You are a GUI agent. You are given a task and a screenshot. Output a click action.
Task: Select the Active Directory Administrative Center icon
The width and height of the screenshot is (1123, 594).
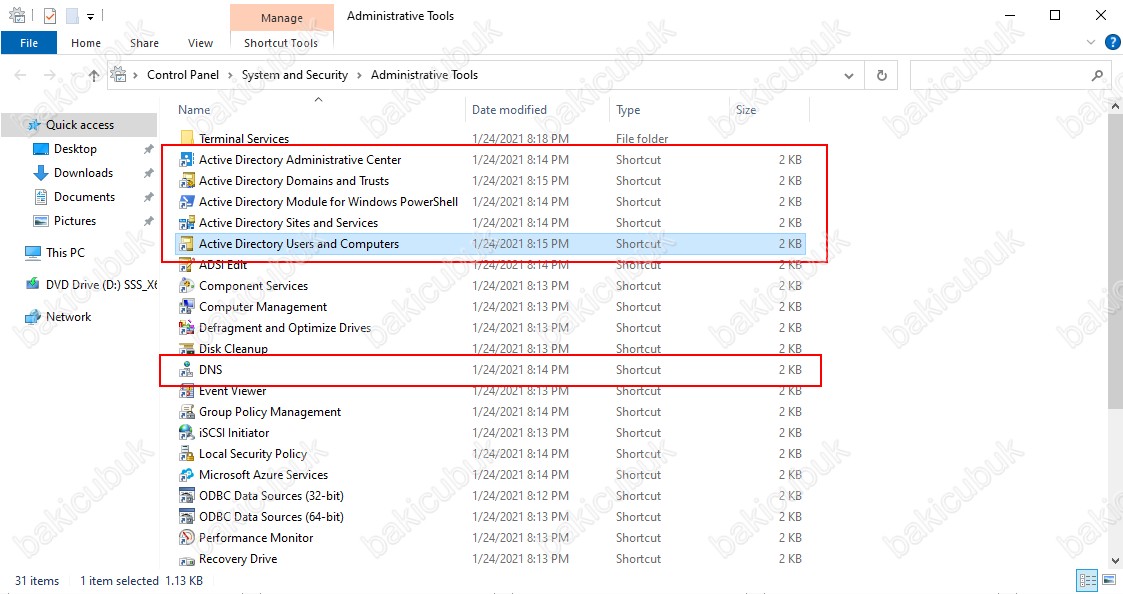click(x=186, y=160)
